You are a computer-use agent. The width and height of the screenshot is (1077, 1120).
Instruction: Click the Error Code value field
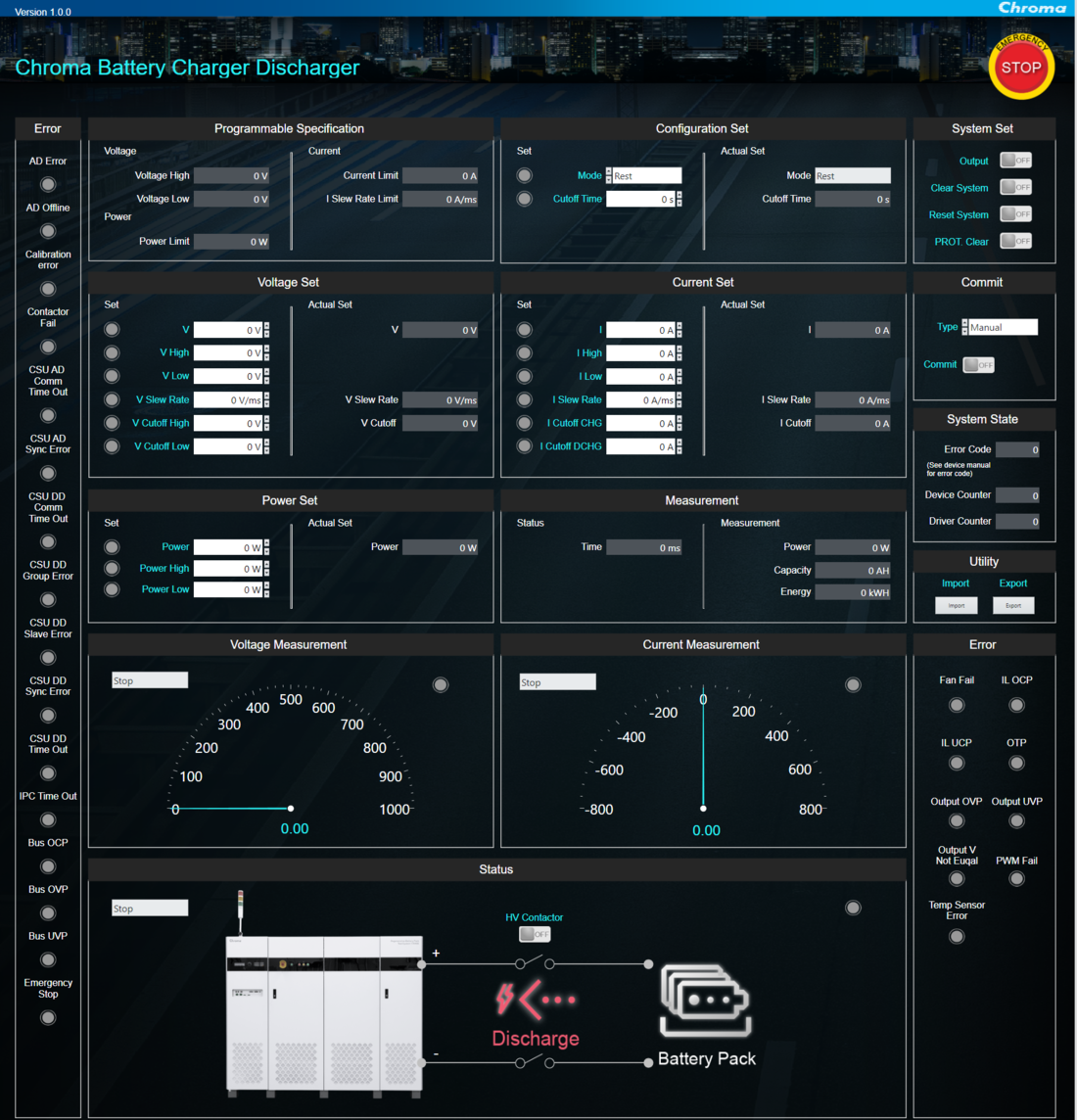pos(1017,449)
